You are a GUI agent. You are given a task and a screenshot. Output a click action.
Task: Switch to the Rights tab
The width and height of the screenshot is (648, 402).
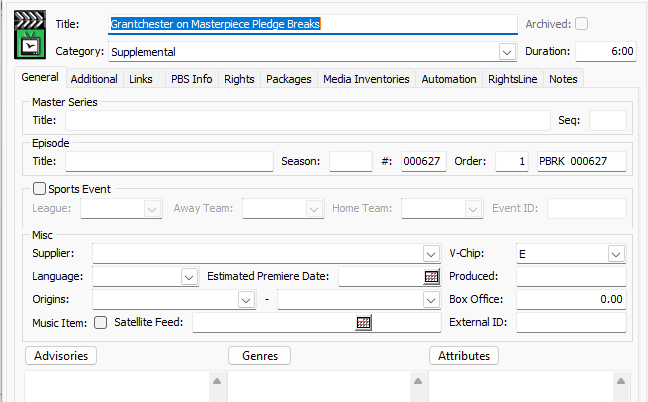239,79
